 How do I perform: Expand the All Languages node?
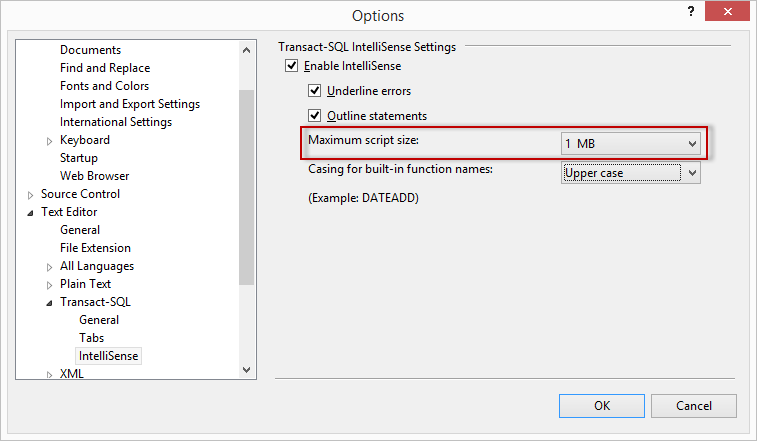(x=50, y=267)
